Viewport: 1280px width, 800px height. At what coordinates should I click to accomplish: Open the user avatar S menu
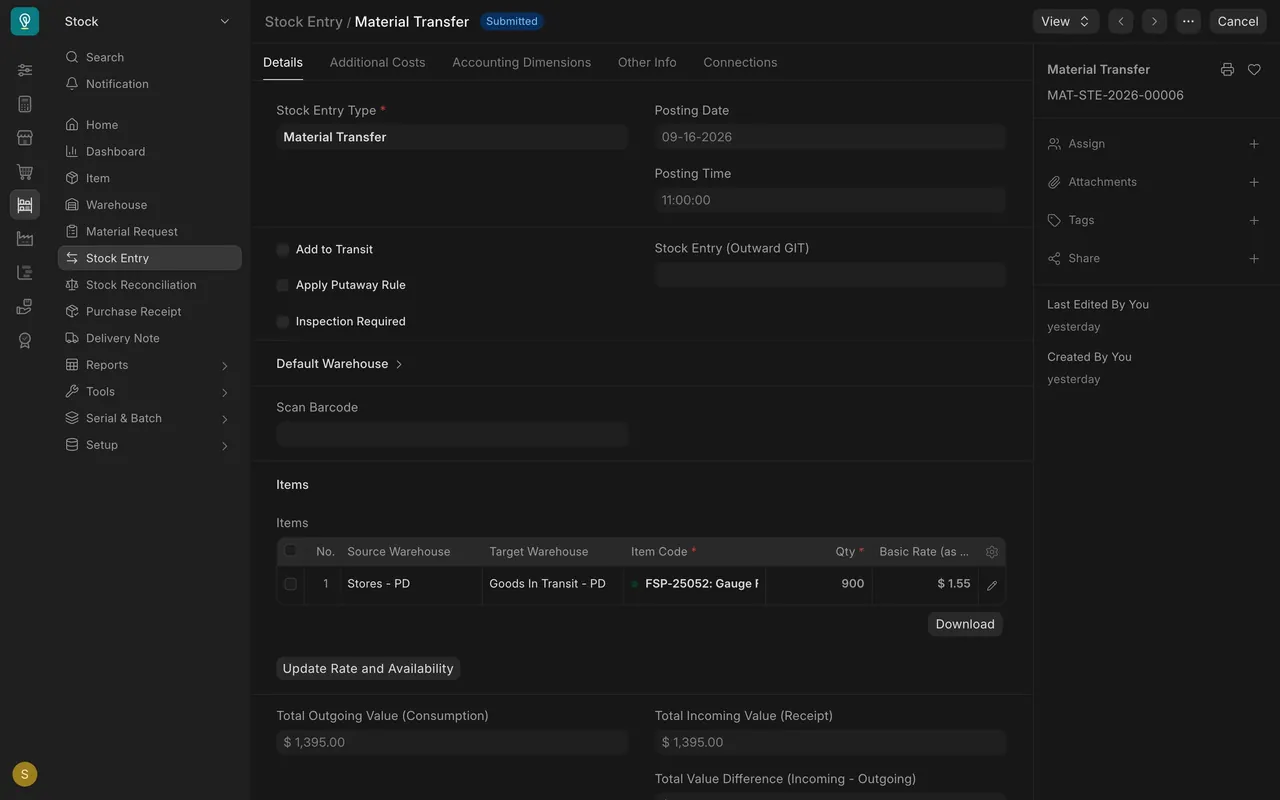(x=25, y=774)
